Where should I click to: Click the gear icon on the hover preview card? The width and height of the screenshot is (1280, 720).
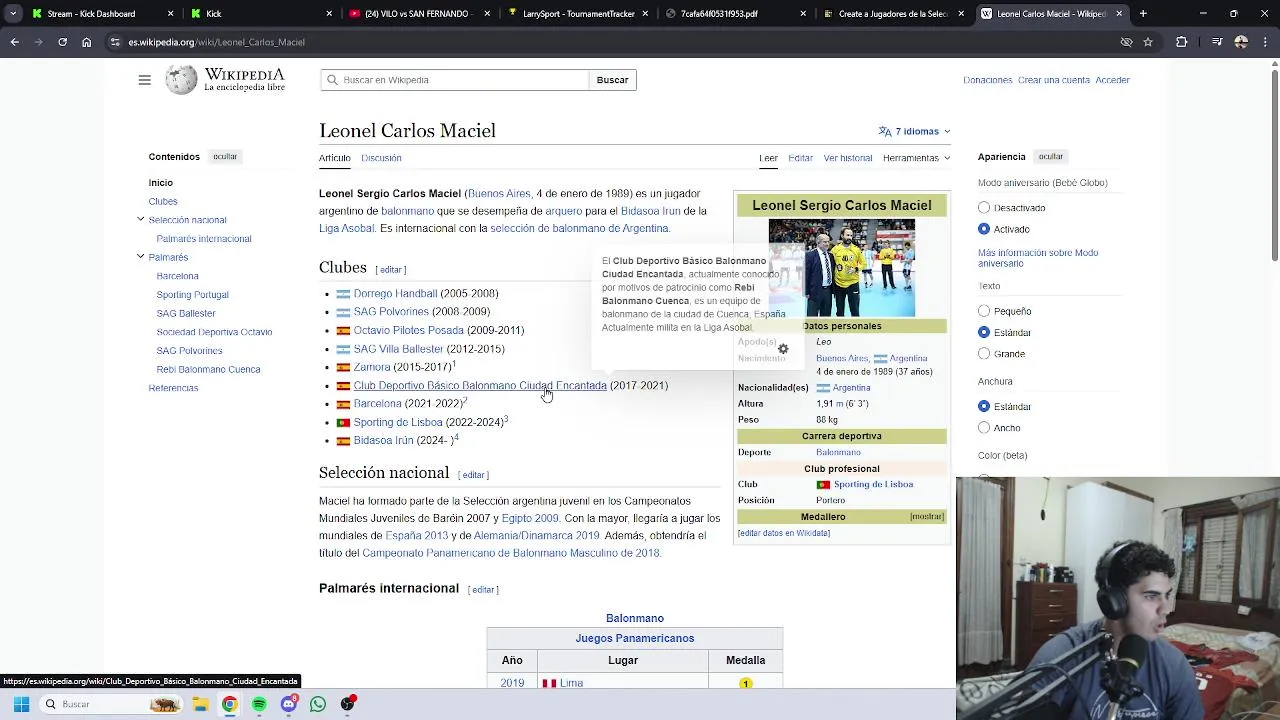pos(783,349)
